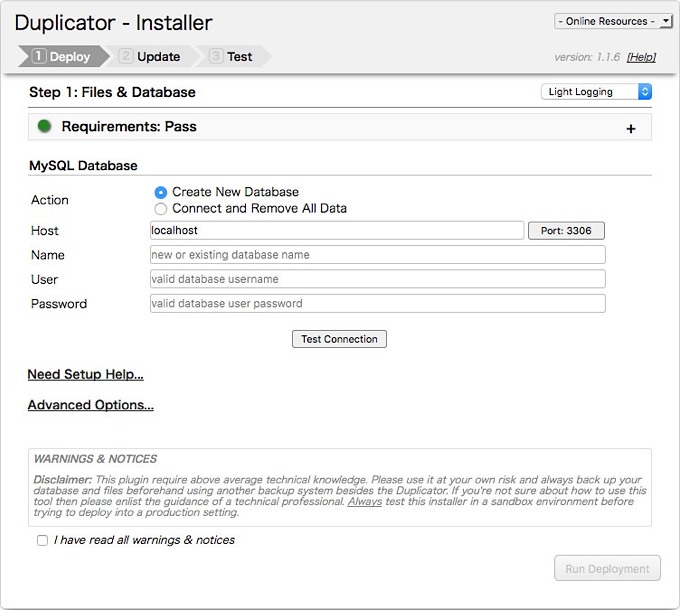Focus the Password input field
Image resolution: width=680 pixels, height=610 pixels.
click(x=377, y=303)
